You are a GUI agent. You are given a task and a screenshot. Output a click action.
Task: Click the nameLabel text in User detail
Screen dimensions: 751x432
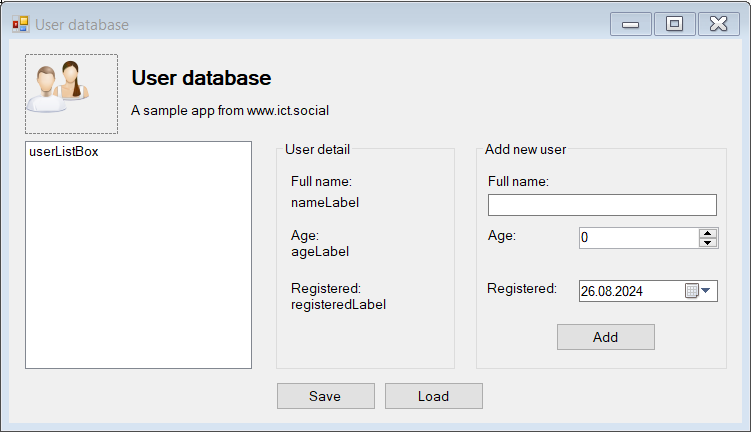[x=325, y=202]
